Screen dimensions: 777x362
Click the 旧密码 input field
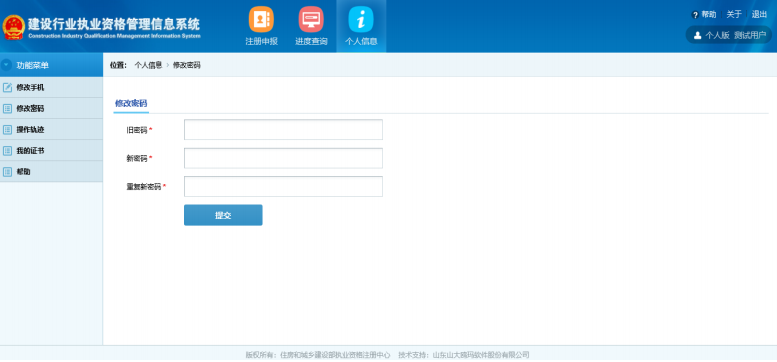click(x=283, y=130)
